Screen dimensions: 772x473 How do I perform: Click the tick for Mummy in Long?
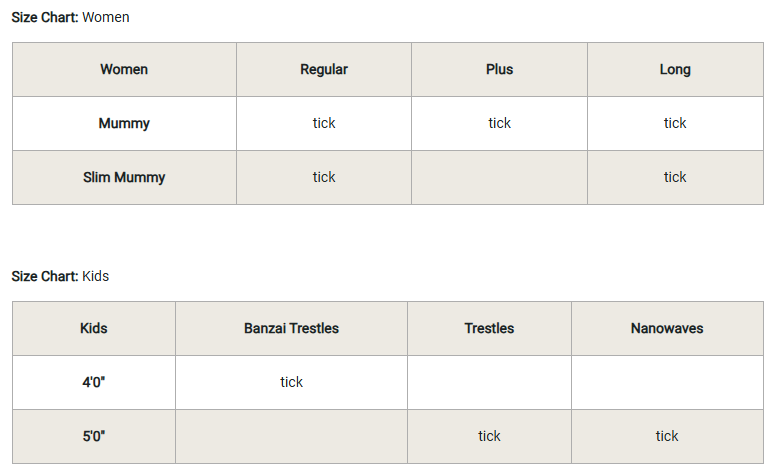pyautogui.click(x=675, y=123)
